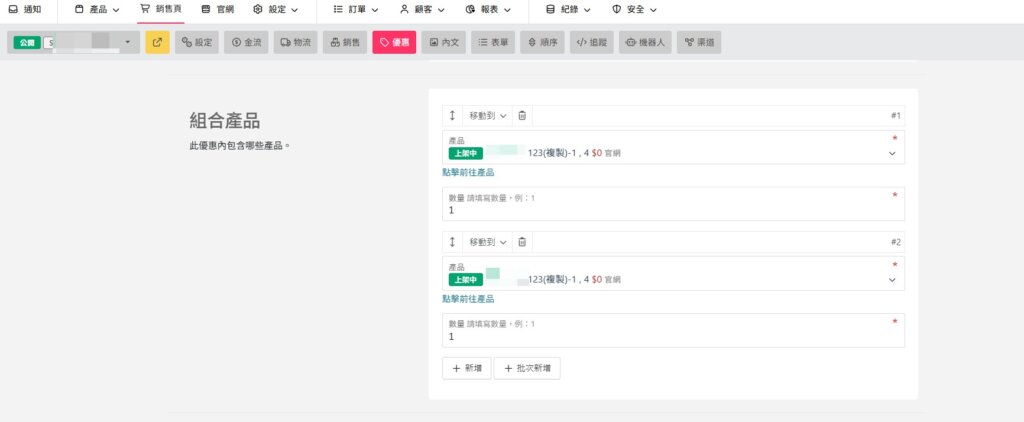Image resolution: width=1024 pixels, height=422 pixels.
Task: Open the 追蹤 tracking code section
Action: 591,43
